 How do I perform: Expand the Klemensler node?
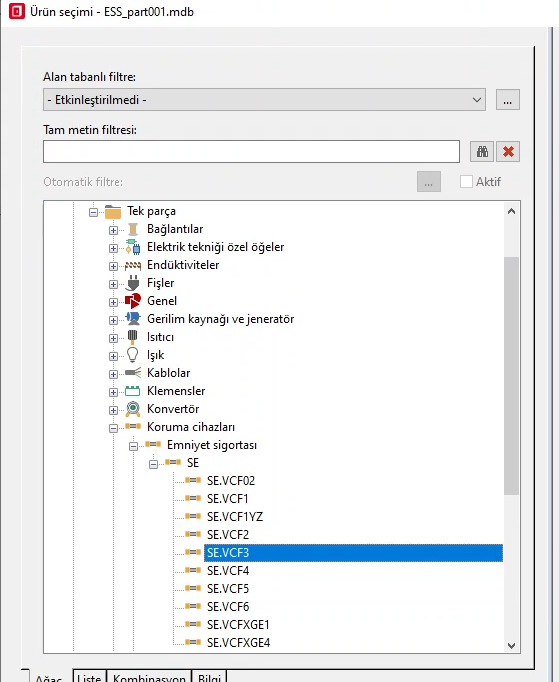pyautogui.click(x=113, y=392)
